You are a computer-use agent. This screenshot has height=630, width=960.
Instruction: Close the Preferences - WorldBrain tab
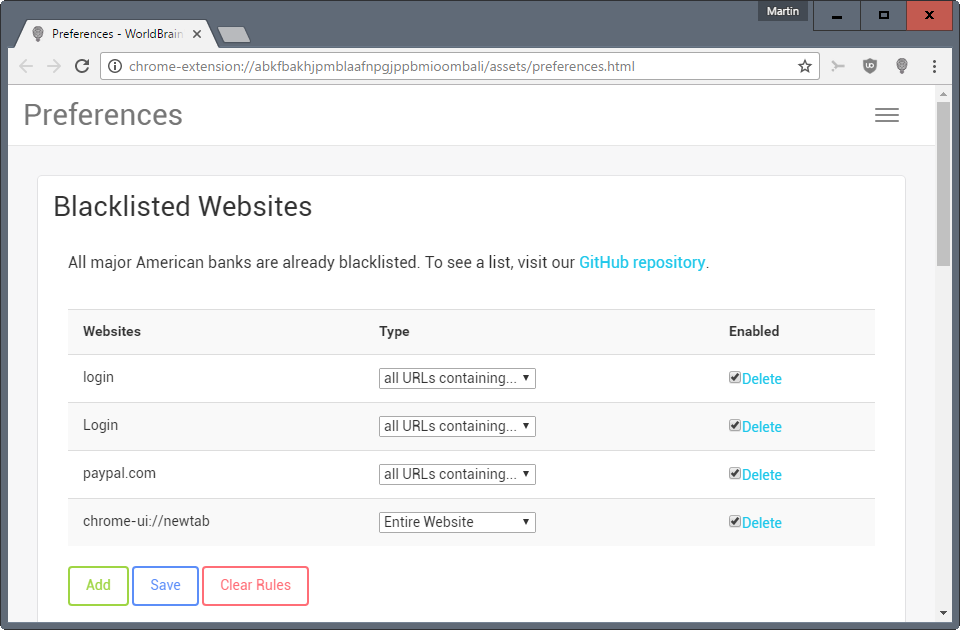pos(197,34)
